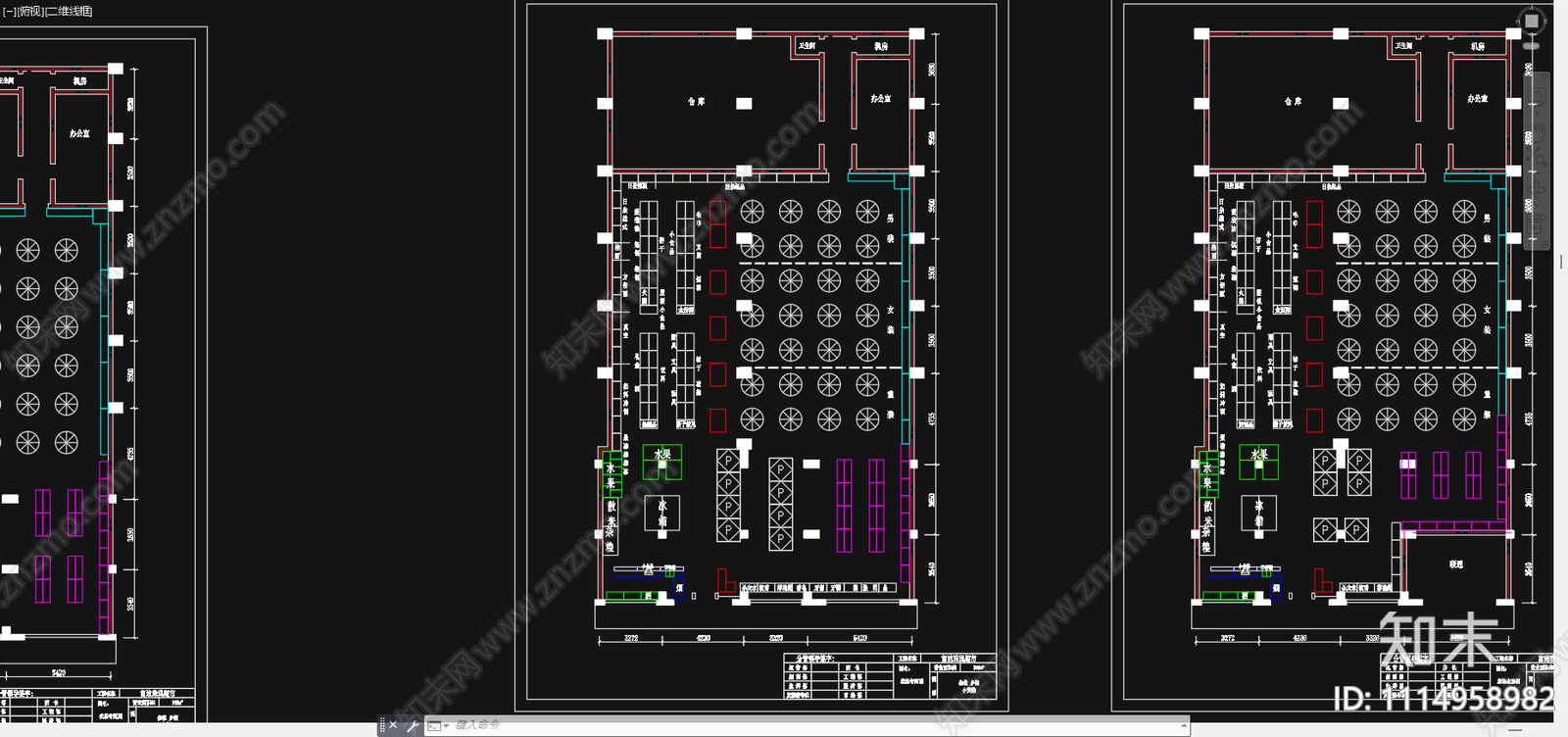Click the 仓库 label in right plan

[x=1293, y=101]
